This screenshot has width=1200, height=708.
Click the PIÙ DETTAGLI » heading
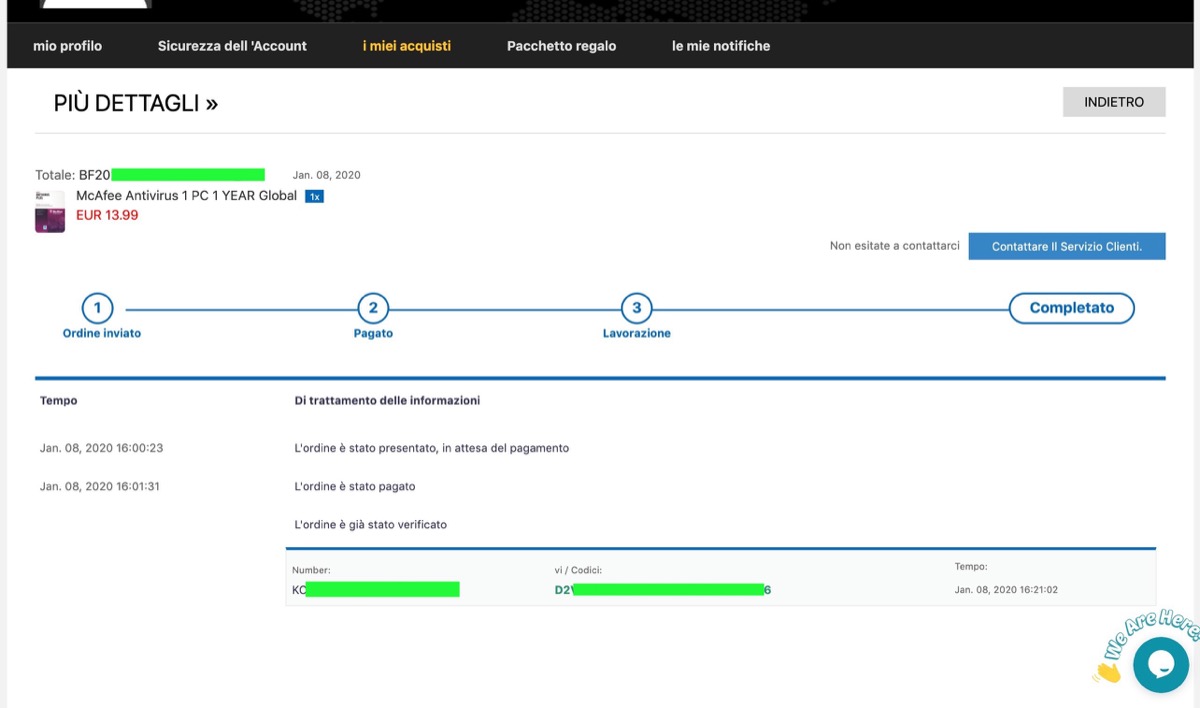coord(136,103)
